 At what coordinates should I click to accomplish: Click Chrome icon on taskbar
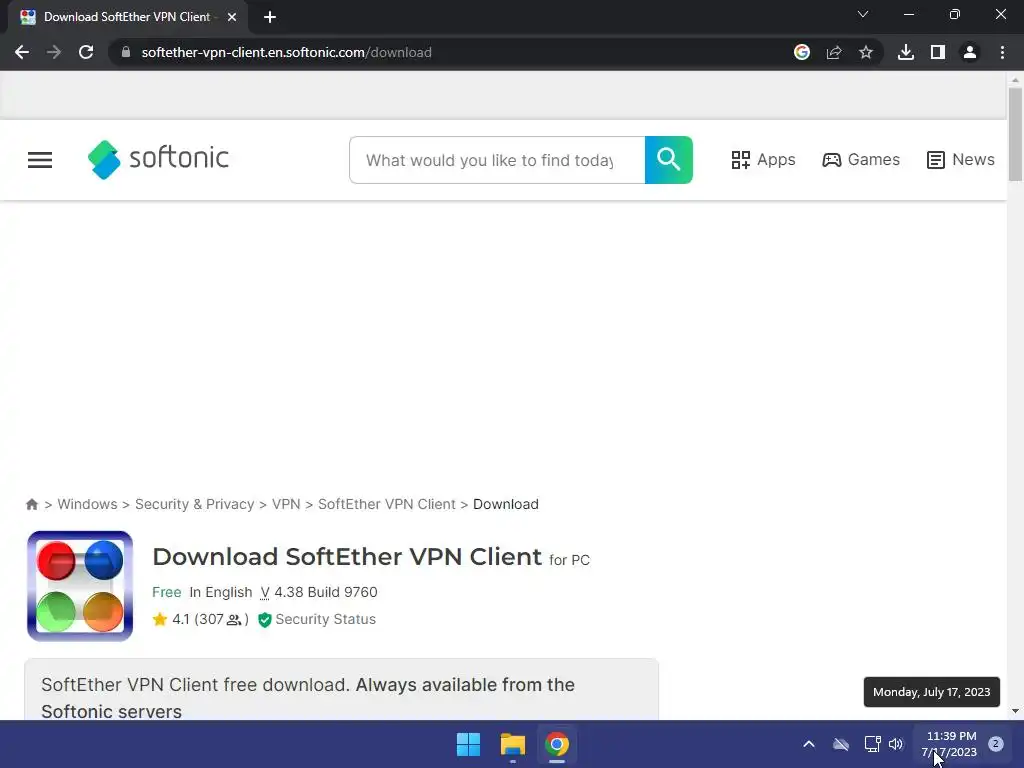557,744
